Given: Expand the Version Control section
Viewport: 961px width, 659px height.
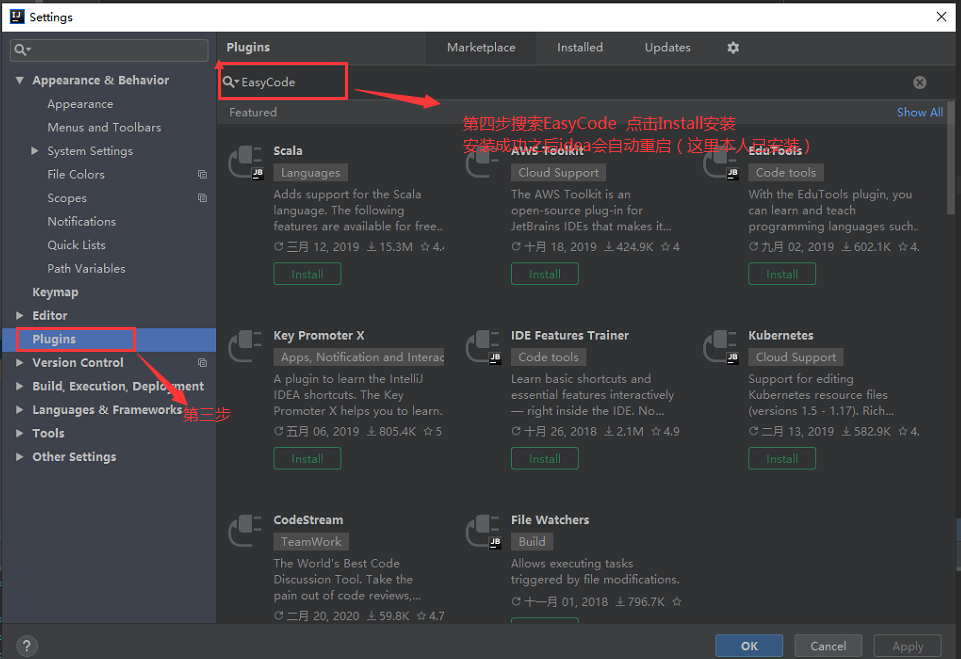Looking at the screenshot, I should tap(20, 362).
